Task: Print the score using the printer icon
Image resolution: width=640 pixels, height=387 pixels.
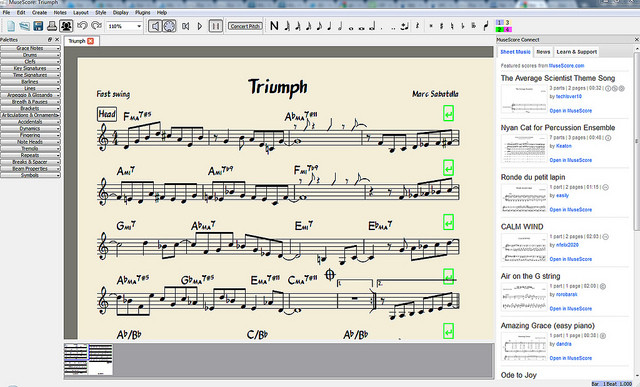Action: (x=52, y=26)
